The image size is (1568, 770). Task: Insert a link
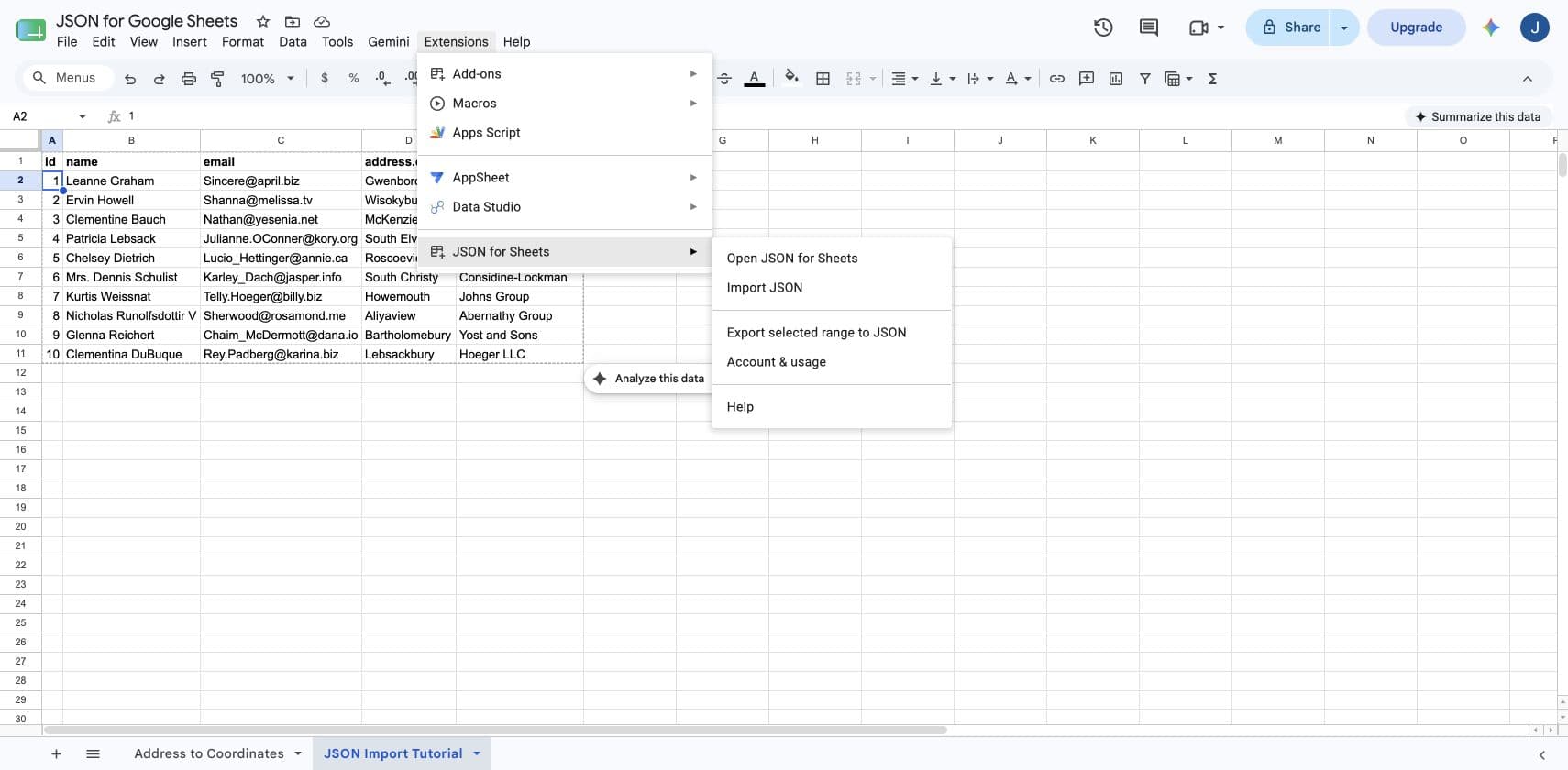click(x=1056, y=79)
